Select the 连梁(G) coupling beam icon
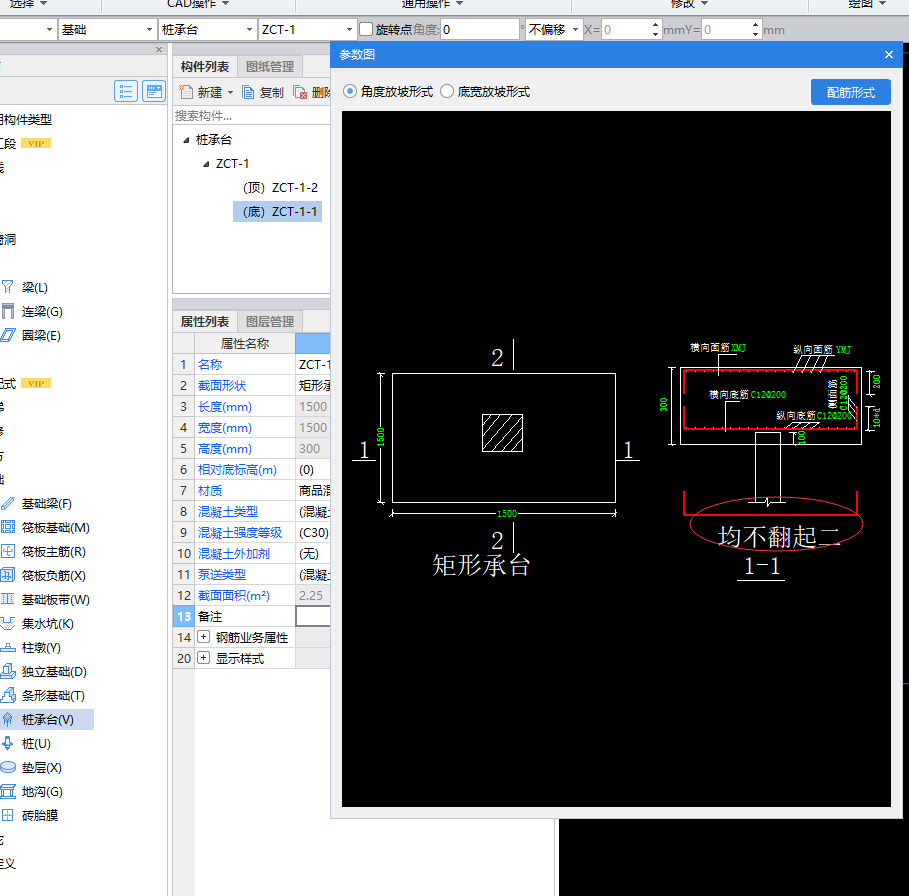The height and width of the screenshot is (896, 909). tap(8, 311)
